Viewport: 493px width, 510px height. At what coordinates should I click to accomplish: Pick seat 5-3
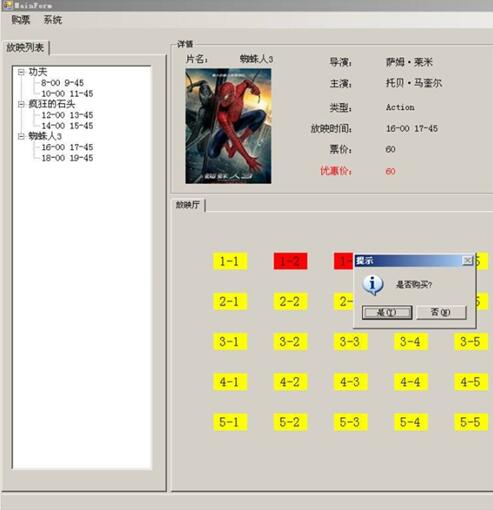pyautogui.click(x=351, y=422)
